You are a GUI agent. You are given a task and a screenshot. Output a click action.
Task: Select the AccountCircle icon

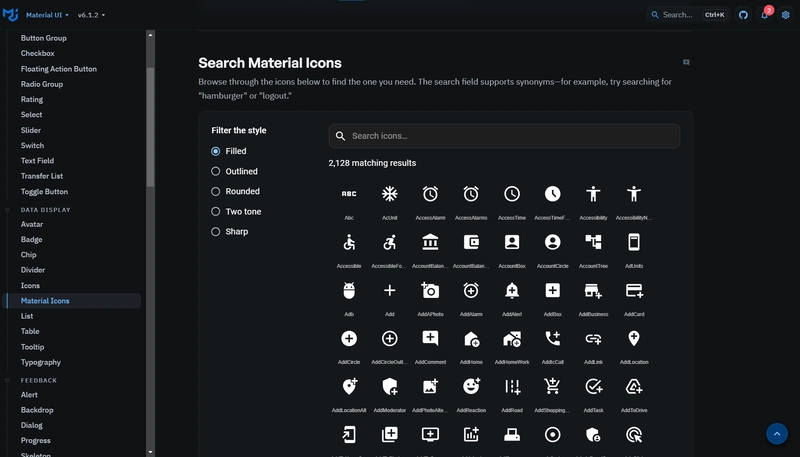(553, 242)
